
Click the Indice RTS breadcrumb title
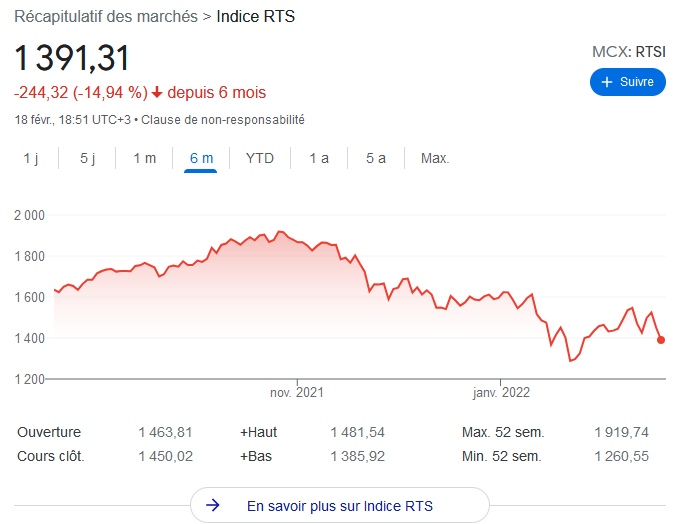click(256, 16)
